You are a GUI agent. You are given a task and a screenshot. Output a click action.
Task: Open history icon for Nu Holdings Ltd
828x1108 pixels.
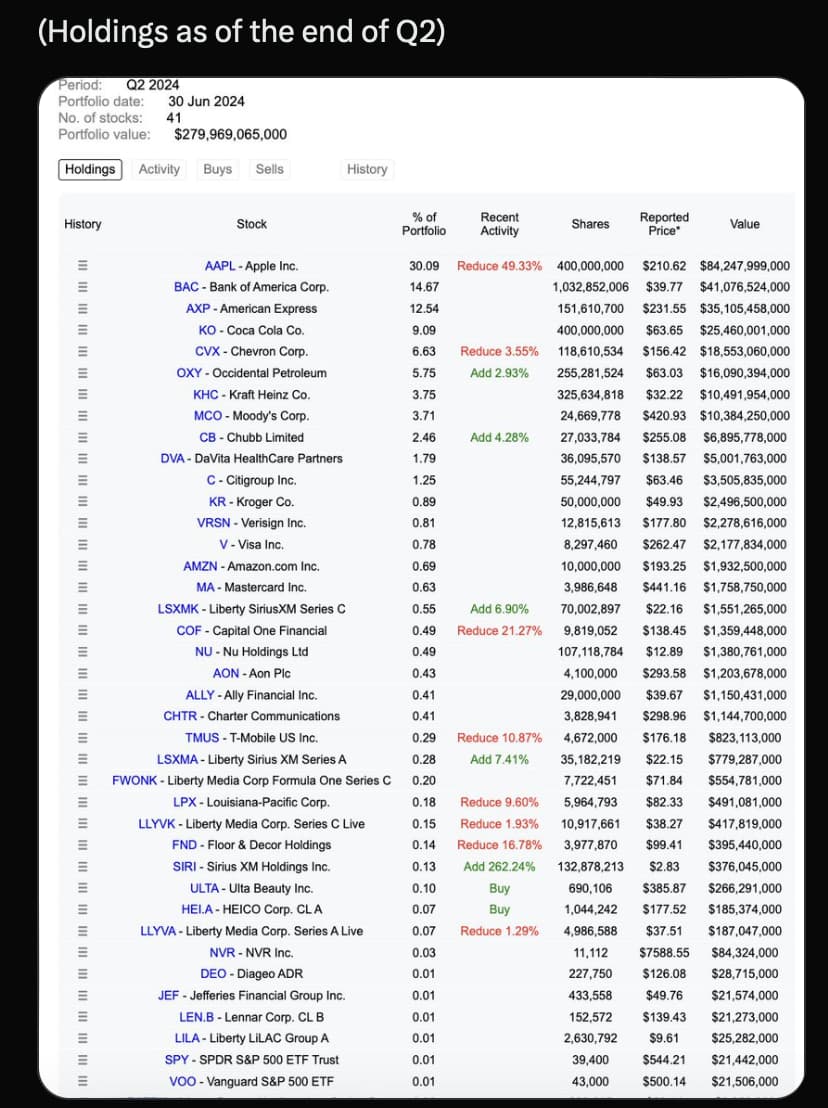[x=83, y=652]
